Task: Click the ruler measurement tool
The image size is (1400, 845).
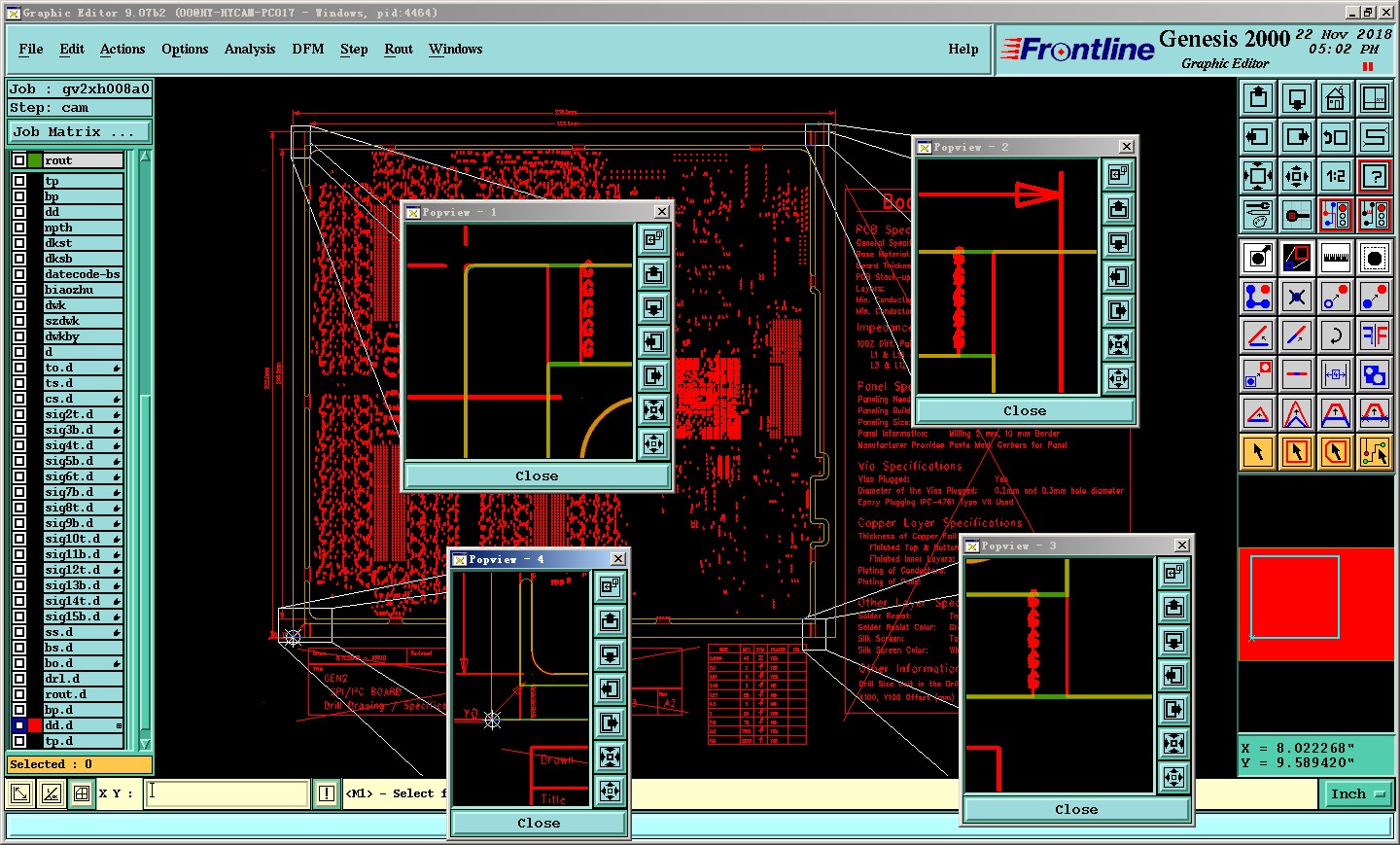Action: point(1336,258)
